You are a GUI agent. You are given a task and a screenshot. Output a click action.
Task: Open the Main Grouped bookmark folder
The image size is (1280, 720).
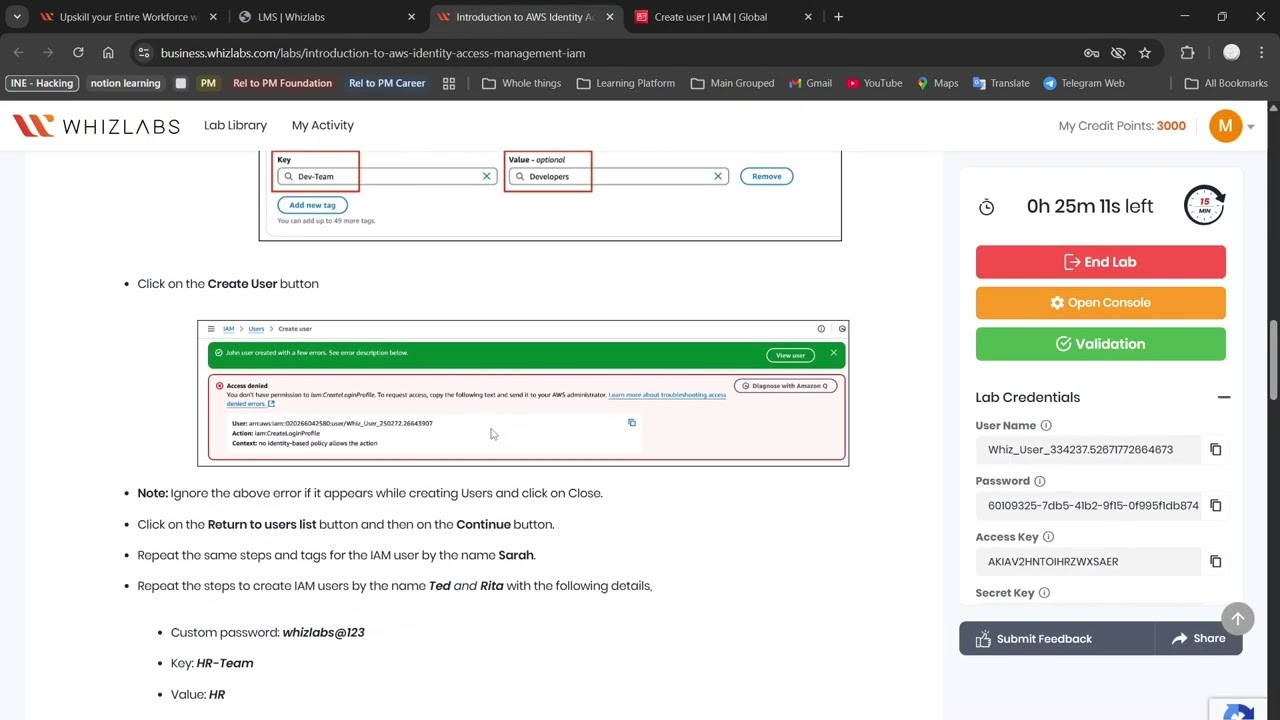coord(732,83)
